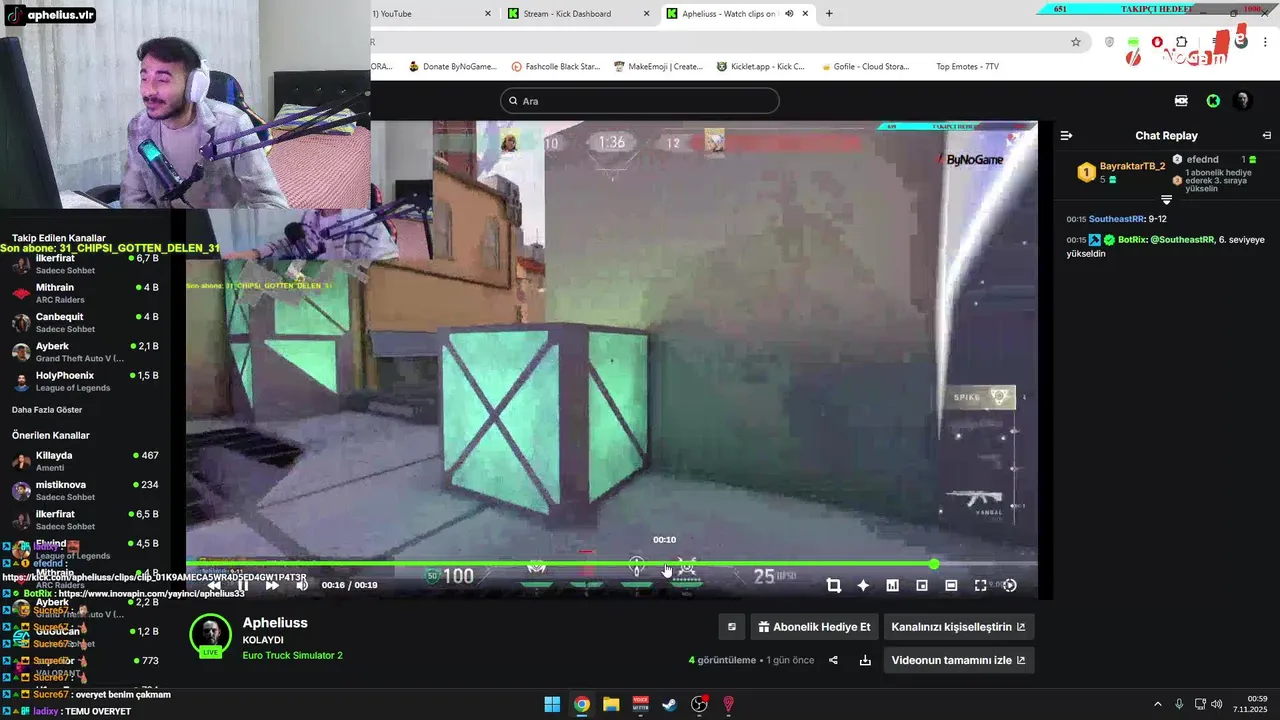Share the clip with share icon

pyautogui.click(x=833, y=660)
